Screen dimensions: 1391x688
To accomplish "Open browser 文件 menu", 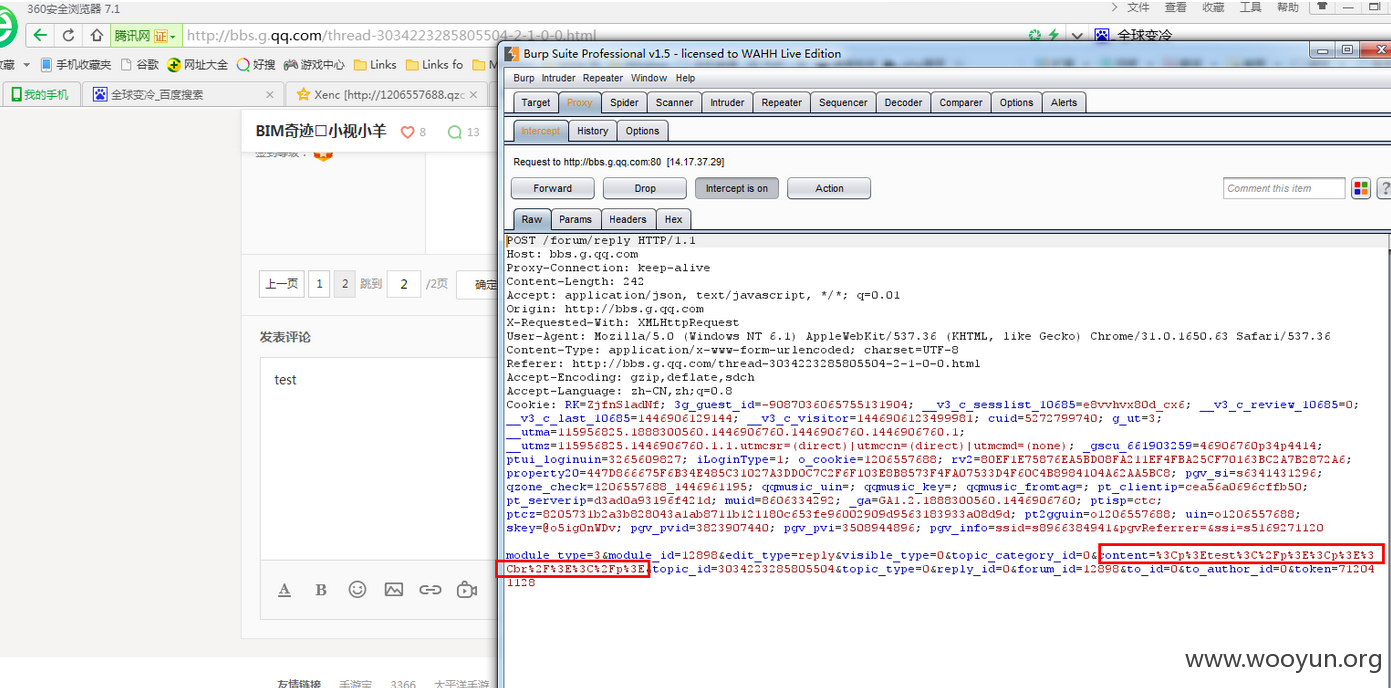I will coord(1138,7).
